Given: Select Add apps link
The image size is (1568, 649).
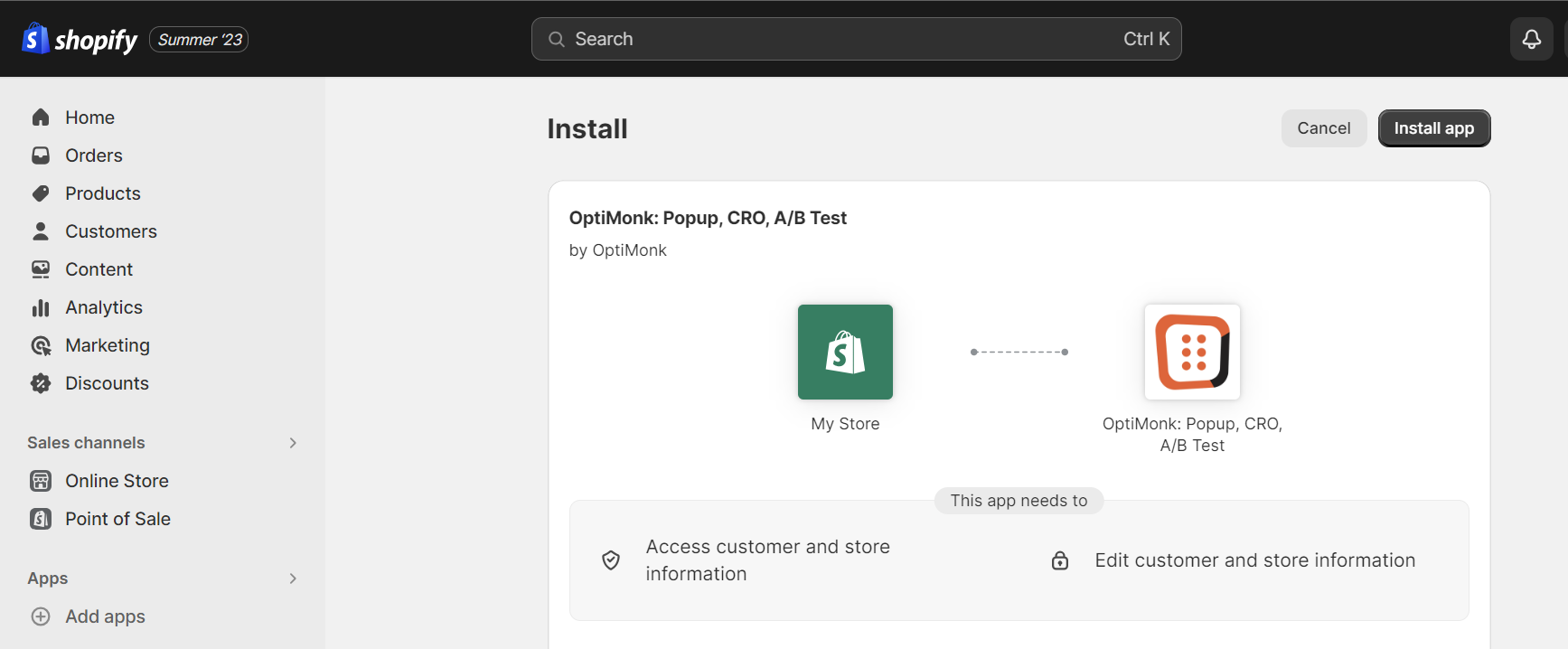Looking at the screenshot, I should (105, 616).
